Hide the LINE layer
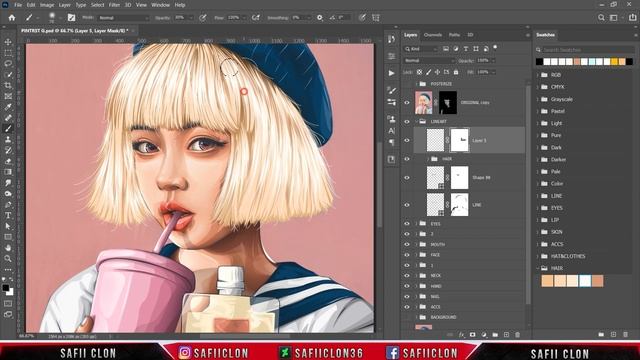 coord(407,205)
